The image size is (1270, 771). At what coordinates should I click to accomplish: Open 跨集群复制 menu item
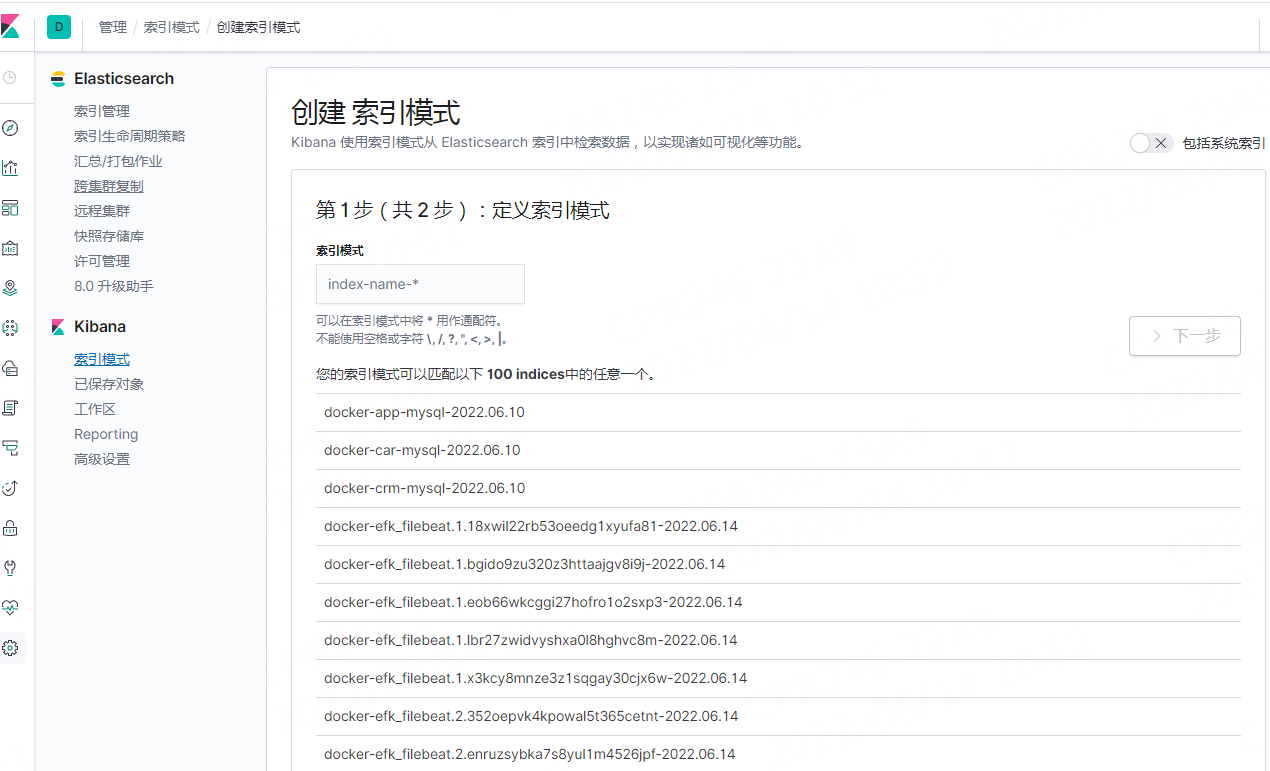pyautogui.click(x=109, y=186)
